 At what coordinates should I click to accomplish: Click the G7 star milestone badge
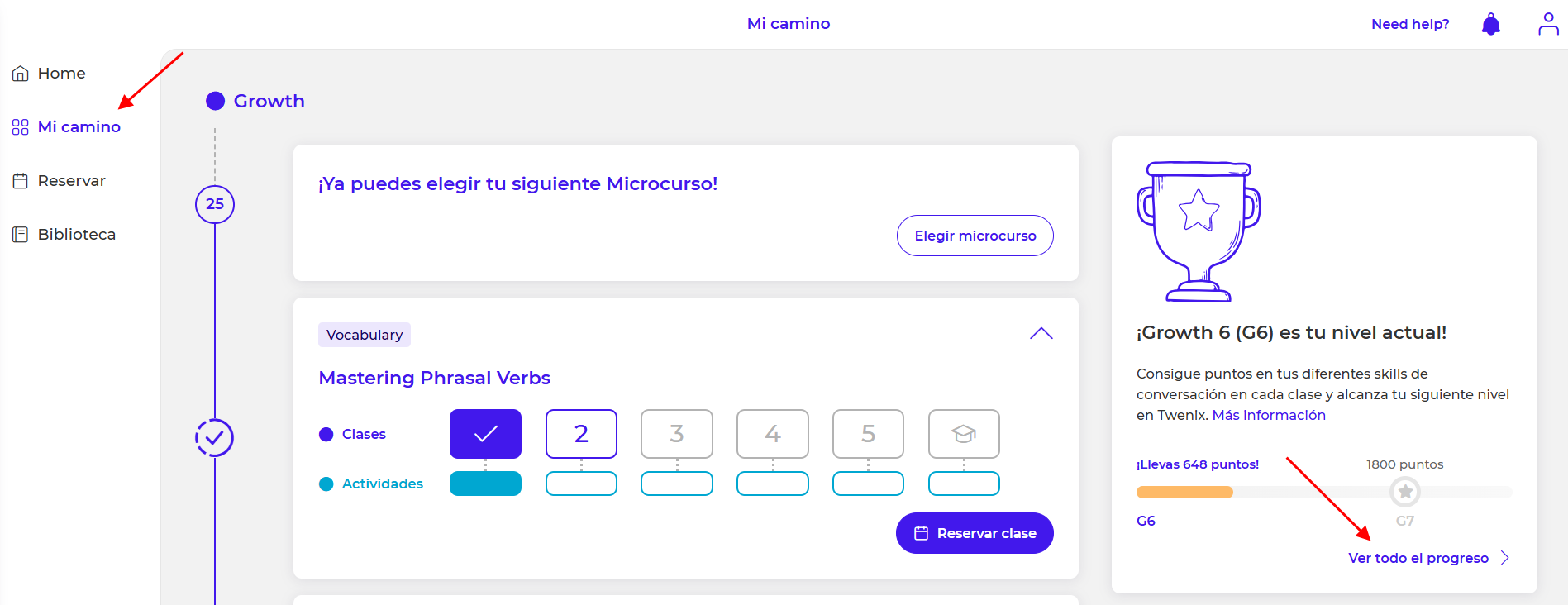coord(1404,492)
